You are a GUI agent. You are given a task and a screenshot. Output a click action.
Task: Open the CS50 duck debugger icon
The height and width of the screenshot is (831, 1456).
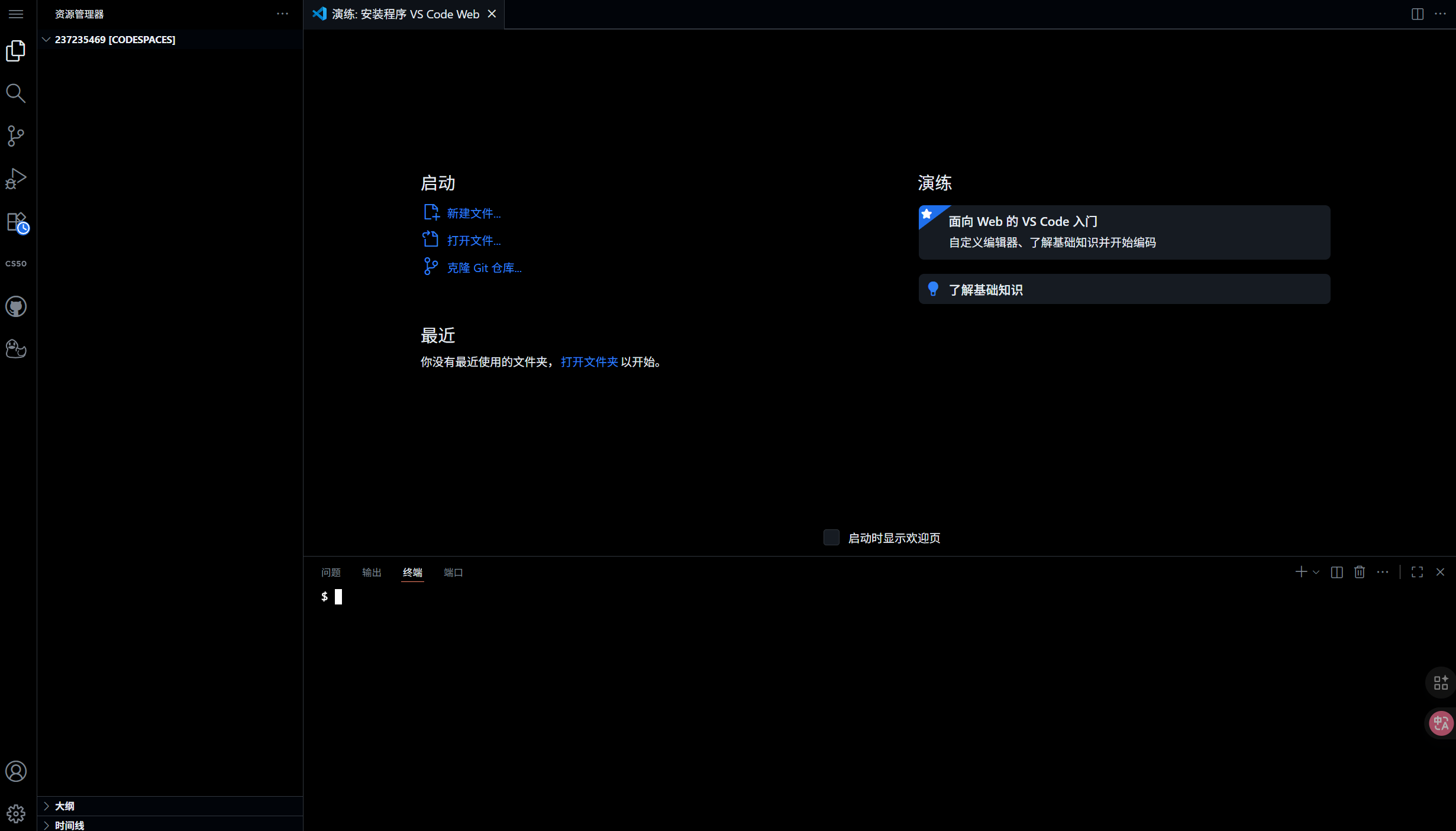pos(16,349)
